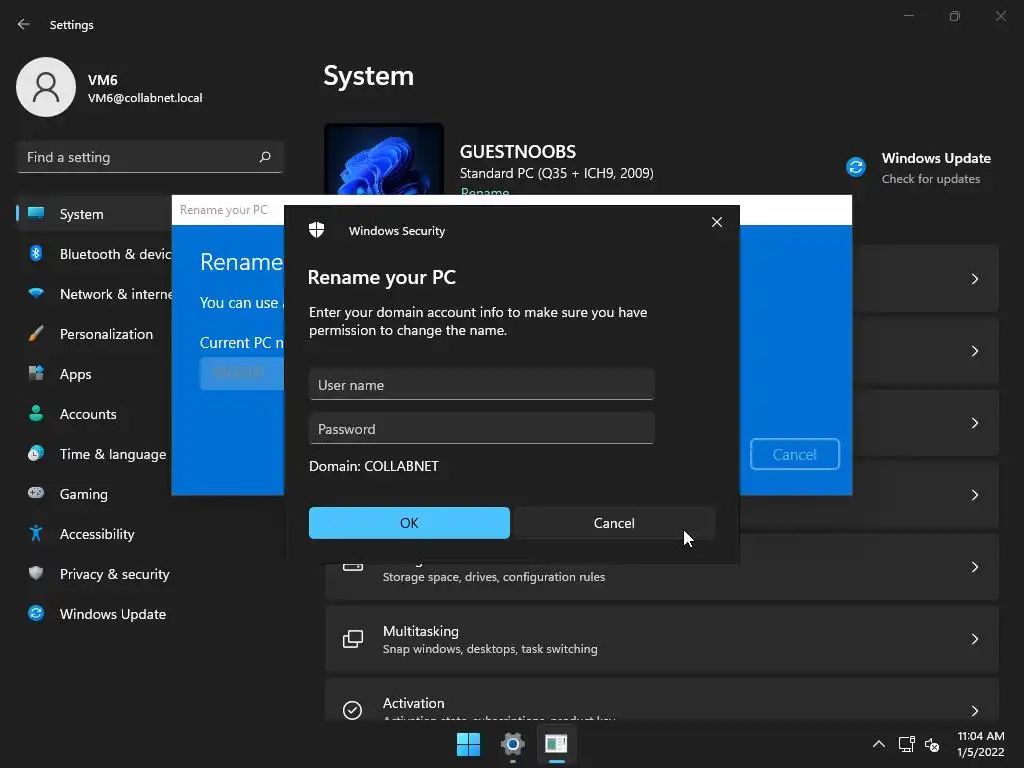Screen dimensions: 1024x768
Task: Click the third taskbar app icon
Action: (556, 744)
